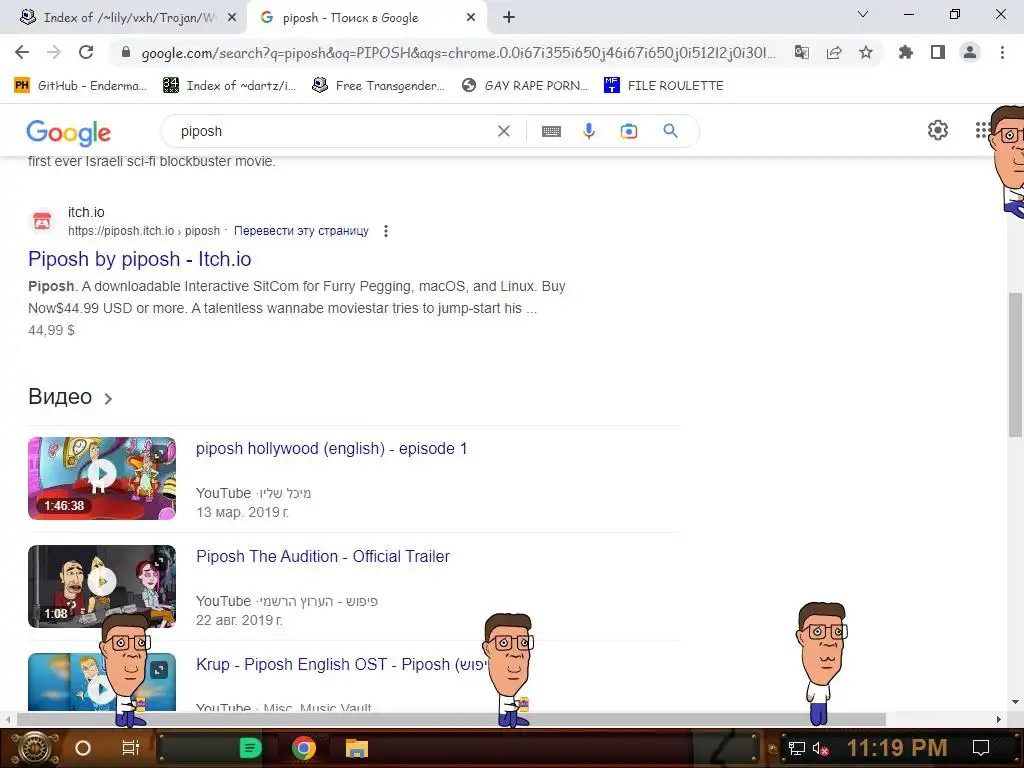Start voice search with the microphone

tap(589, 131)
